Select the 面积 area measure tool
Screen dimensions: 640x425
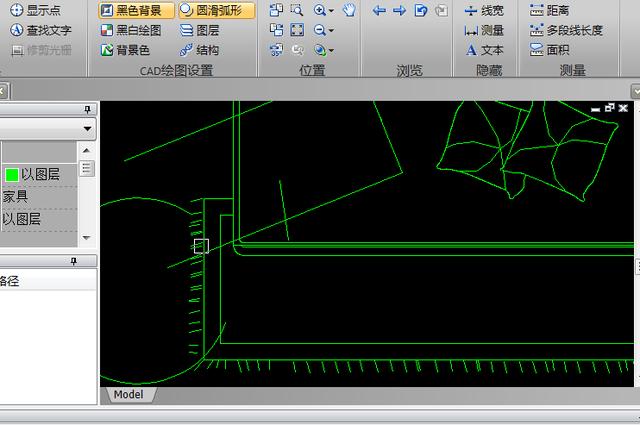pyautogui.click(x=549, y=50)
